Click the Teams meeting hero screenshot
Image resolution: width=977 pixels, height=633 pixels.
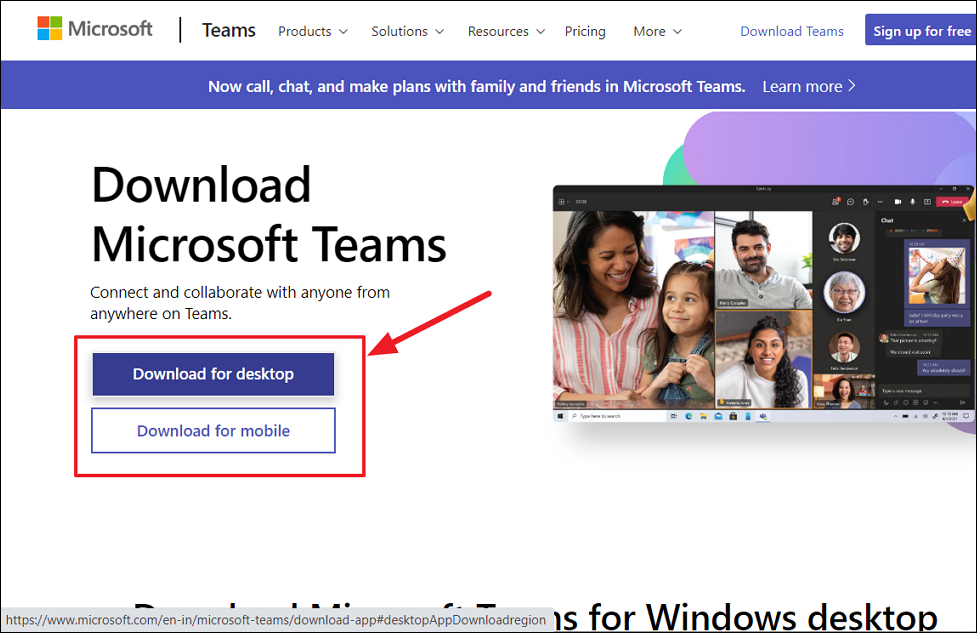pyautogui.click(x=764, y=304)
